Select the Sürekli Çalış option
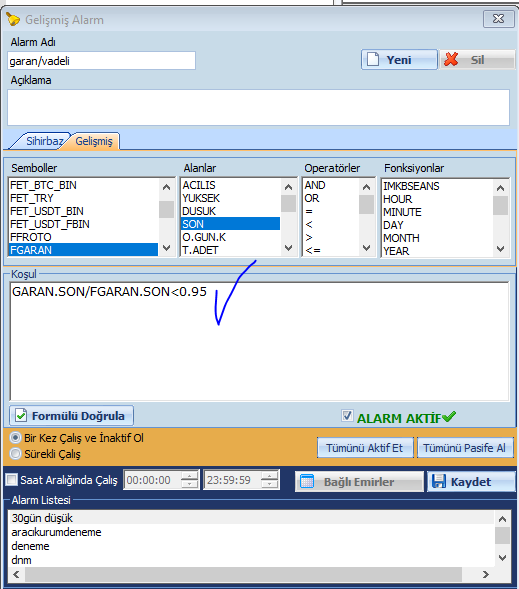This screenshot has height=589, width=519. coord(15,454)
